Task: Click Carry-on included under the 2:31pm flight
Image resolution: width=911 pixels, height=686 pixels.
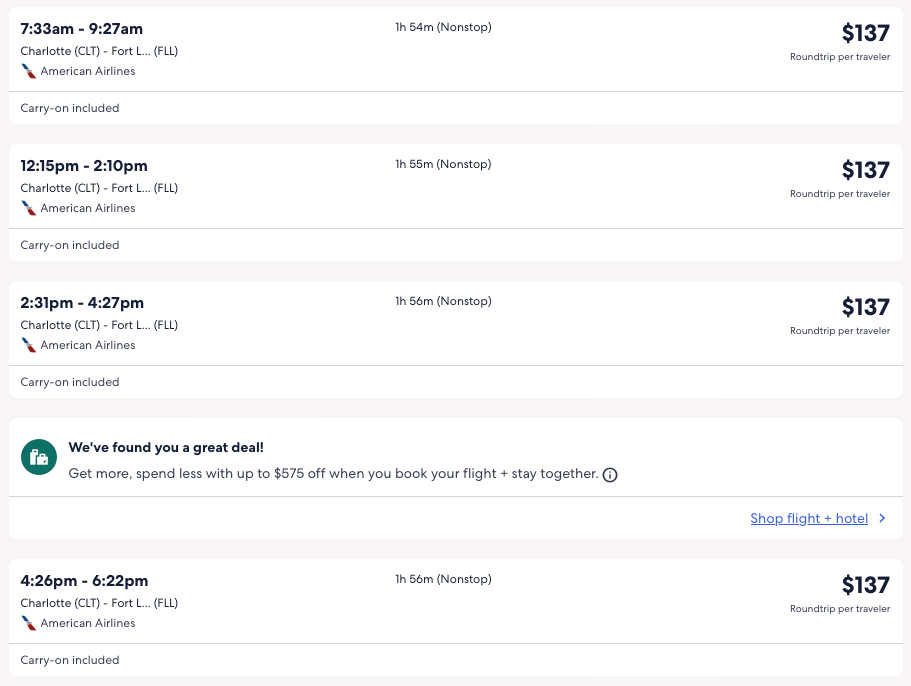Action: click(70, 382)
